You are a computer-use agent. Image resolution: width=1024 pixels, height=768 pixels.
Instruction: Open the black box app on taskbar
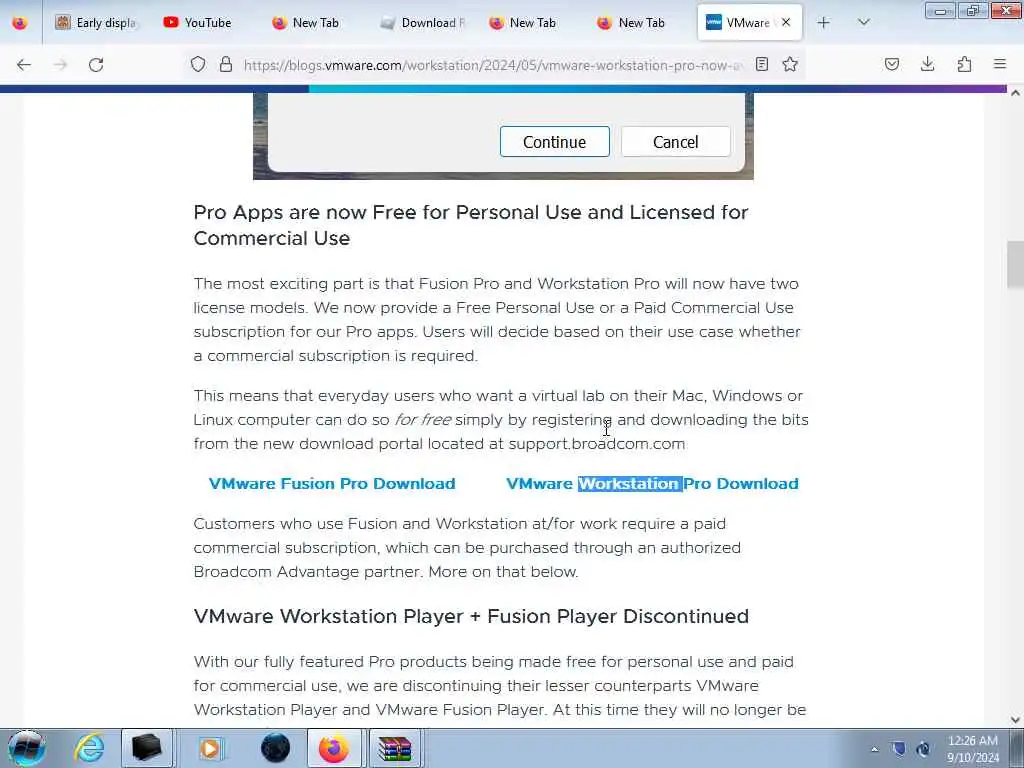tap(147, 748)
